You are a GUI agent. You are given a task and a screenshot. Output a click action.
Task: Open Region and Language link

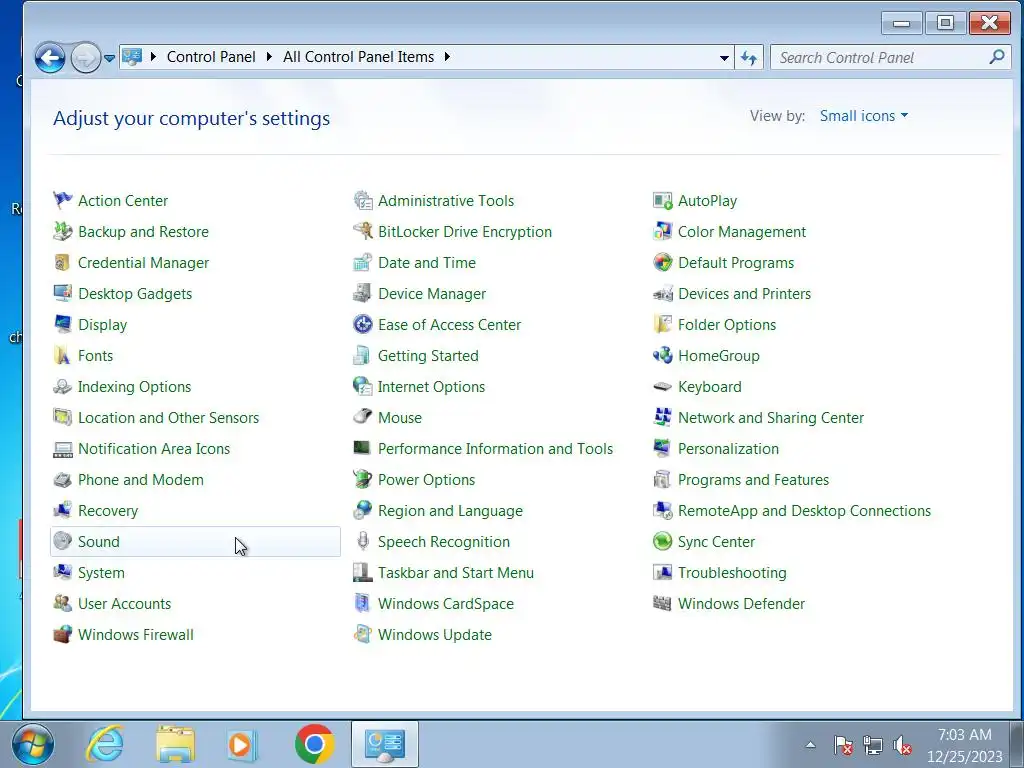coord(451,511)
